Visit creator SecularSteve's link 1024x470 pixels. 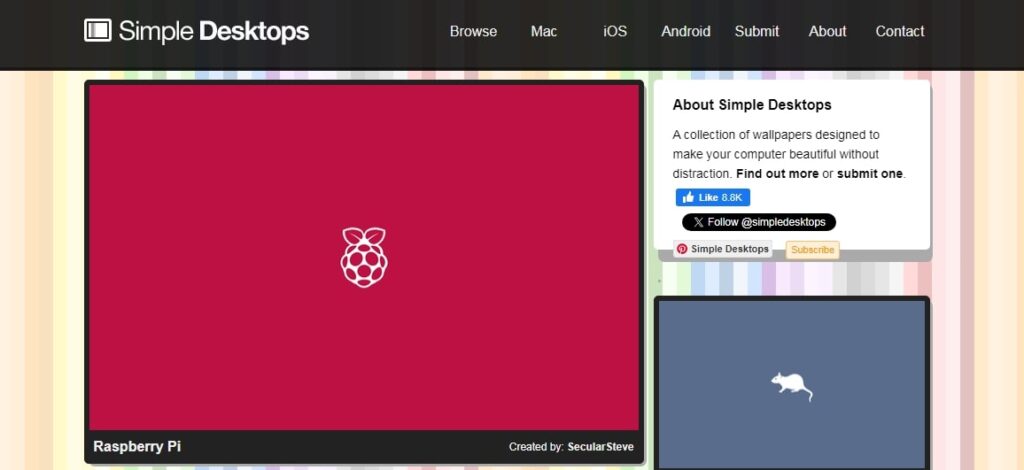coord(600,447)
